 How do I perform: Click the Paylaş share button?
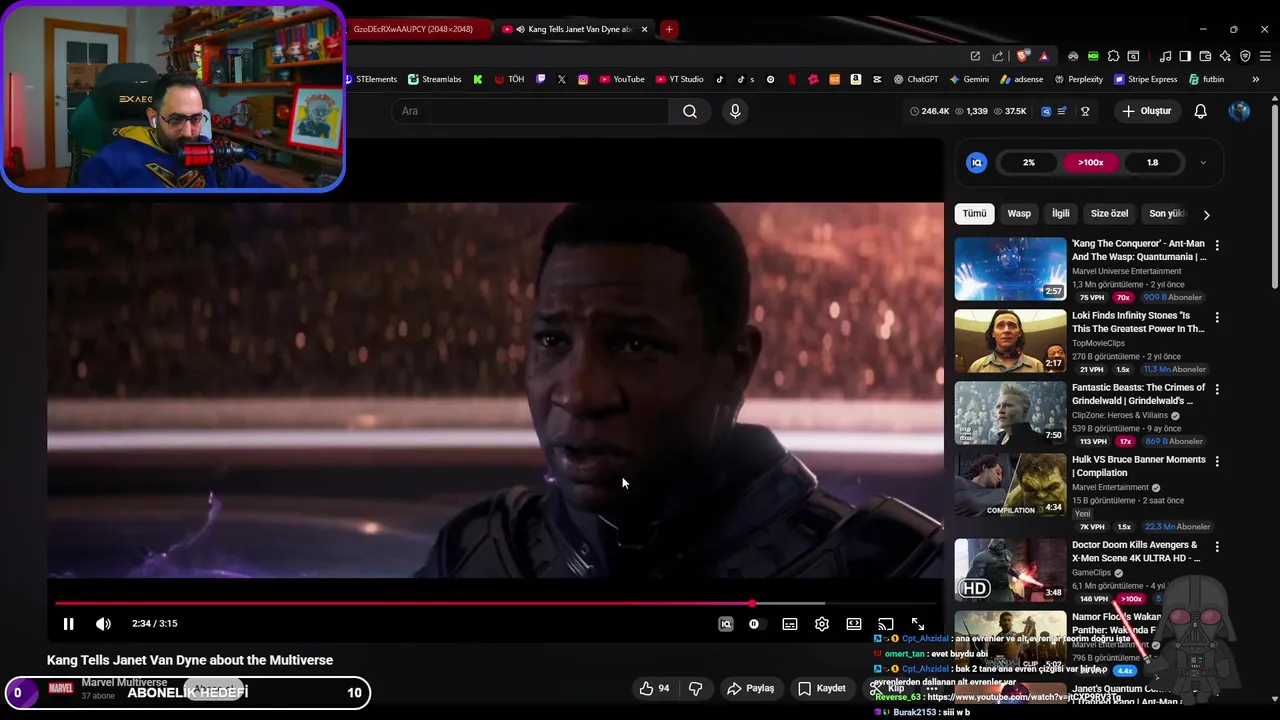[751, 688]
